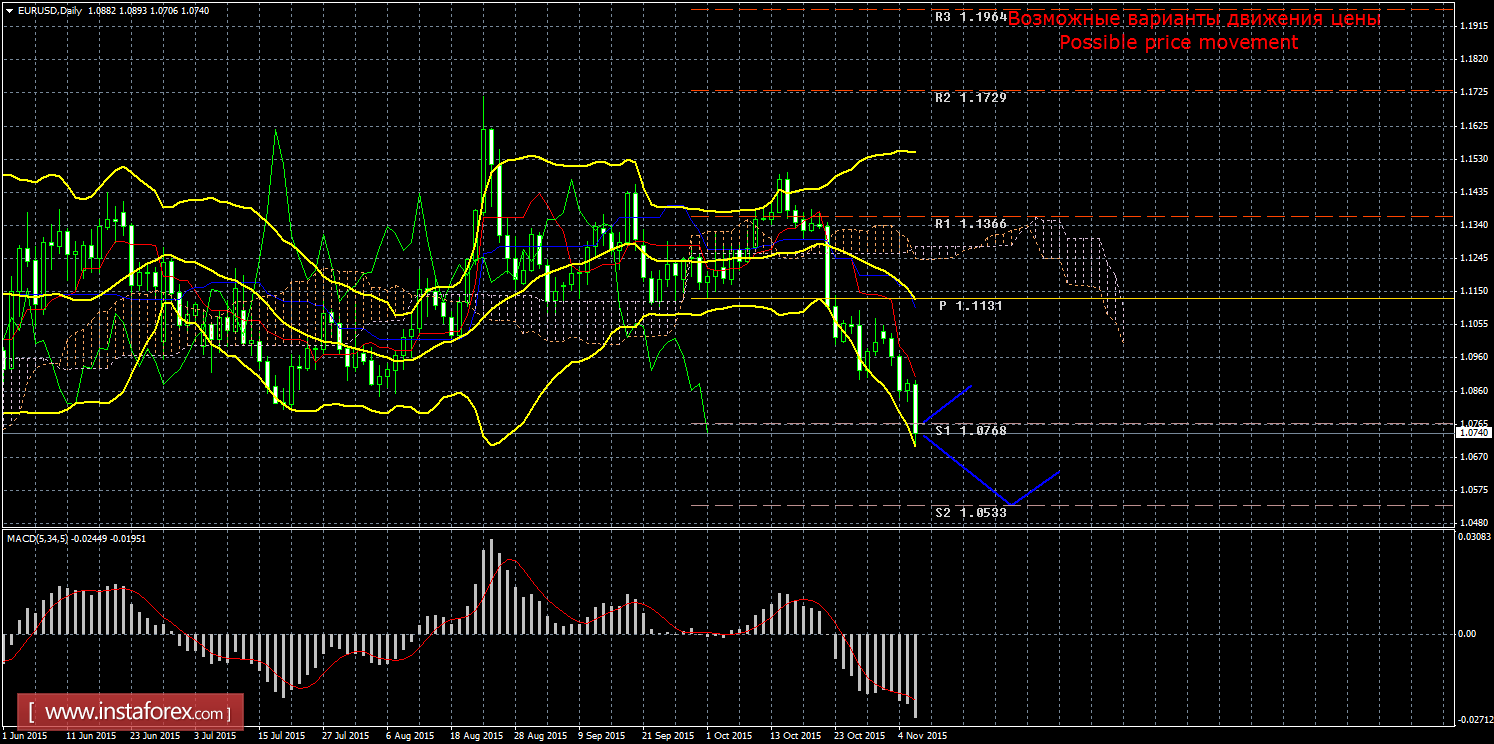Click the 'Possible price movement' heading
1494x744 pixels.
[x=1178, y=42]
